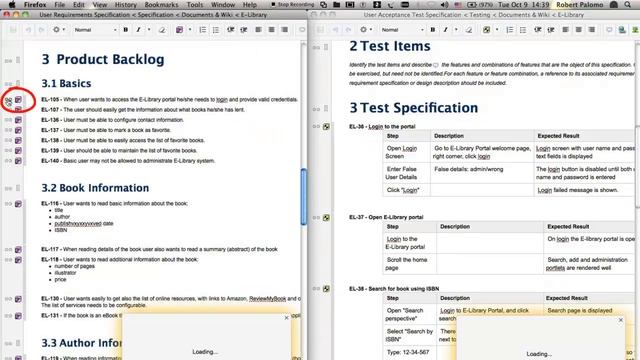Toggle bold in the left window toolbar
Image resolution: width=640 pixels, height=360 pixels.
click(x=126, y=30)
